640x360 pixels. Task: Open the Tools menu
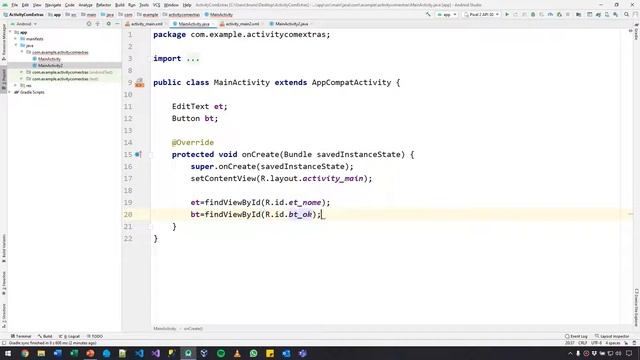click(144, 5)
